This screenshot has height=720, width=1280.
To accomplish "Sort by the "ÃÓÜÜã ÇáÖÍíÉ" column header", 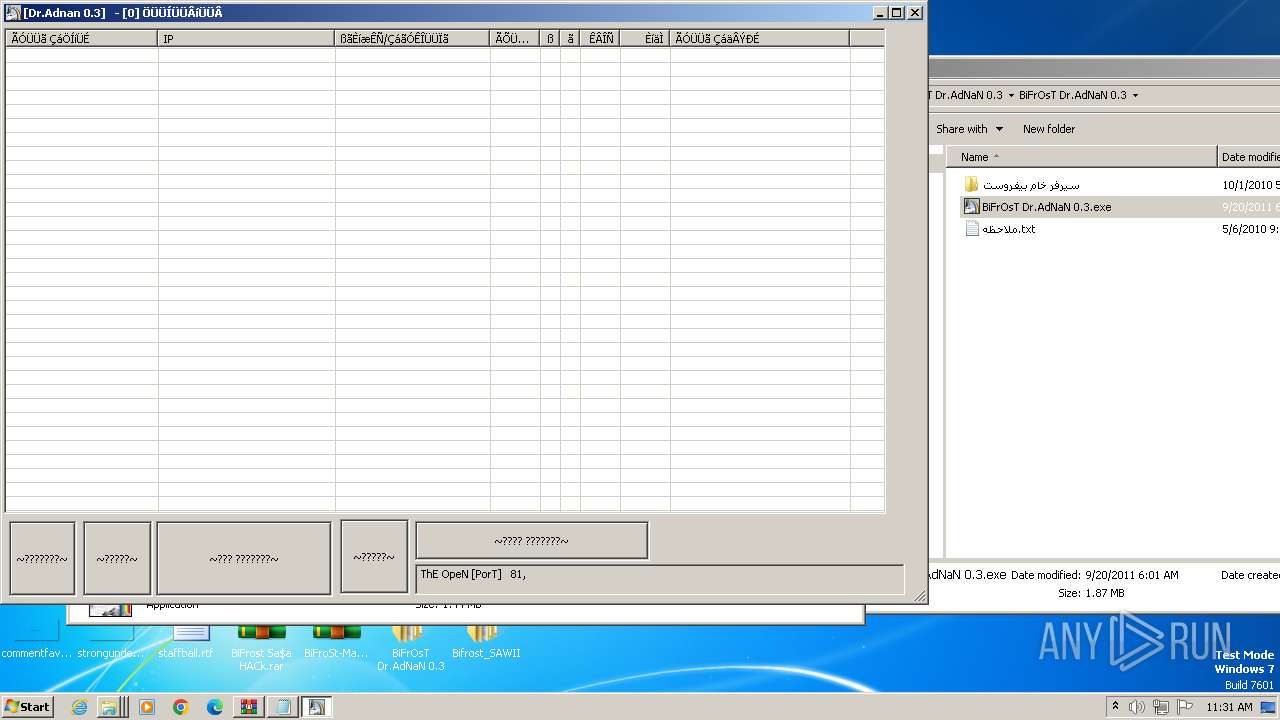I will (82, 38).
